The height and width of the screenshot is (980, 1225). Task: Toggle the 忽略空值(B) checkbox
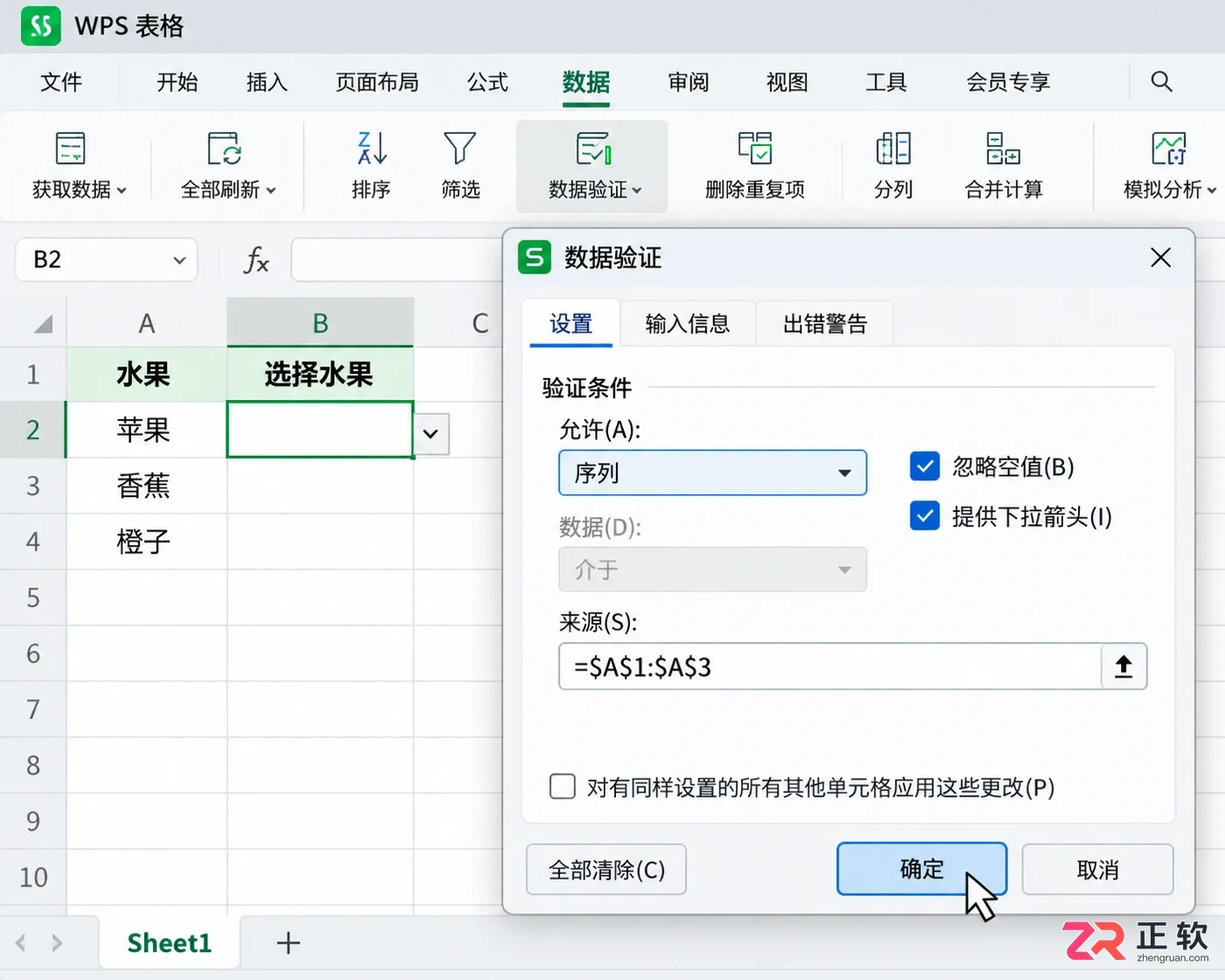tap(924, 466)
